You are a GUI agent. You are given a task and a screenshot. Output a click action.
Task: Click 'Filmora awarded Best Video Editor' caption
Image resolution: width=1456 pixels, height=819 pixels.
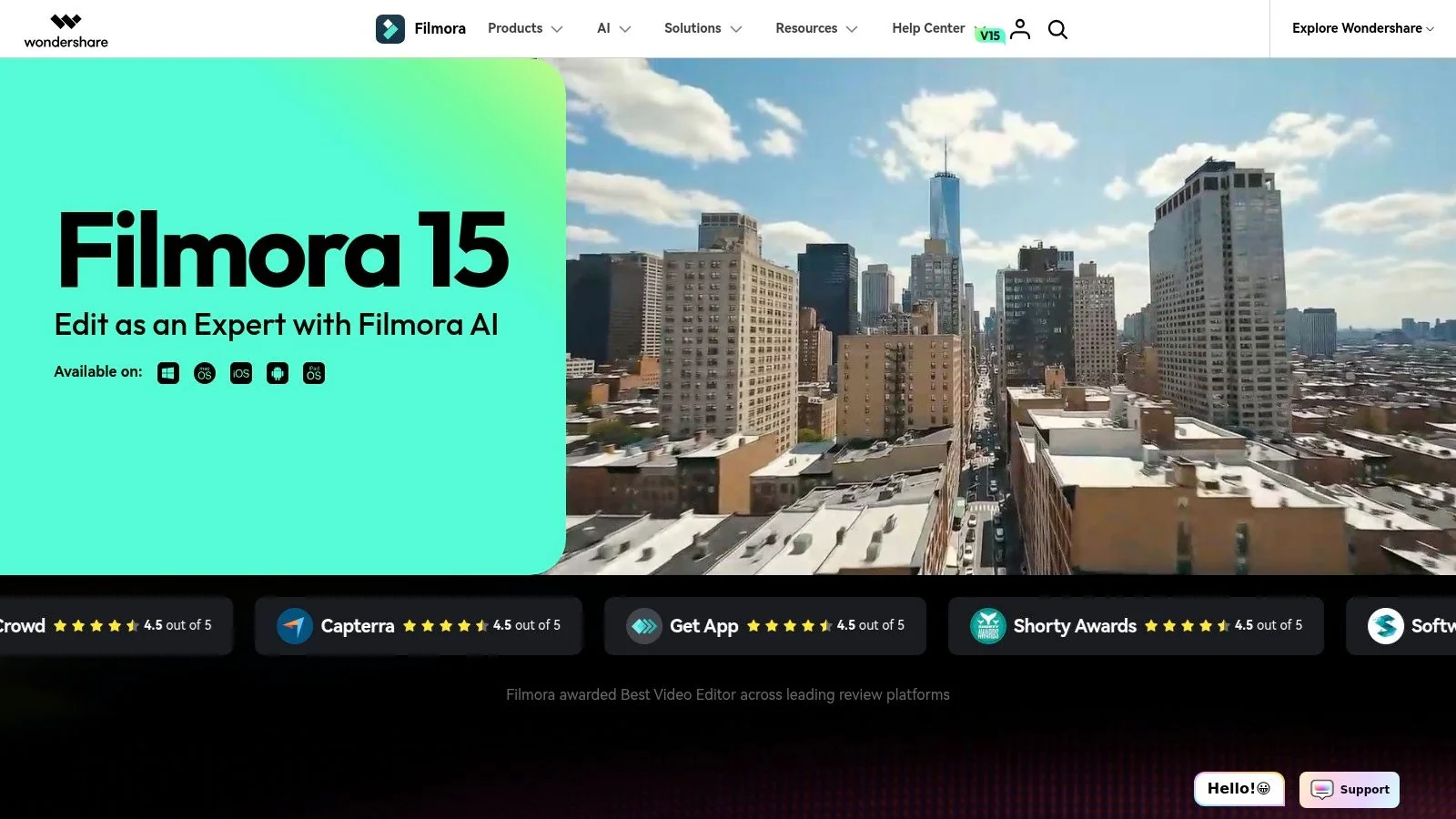point(728,694)
